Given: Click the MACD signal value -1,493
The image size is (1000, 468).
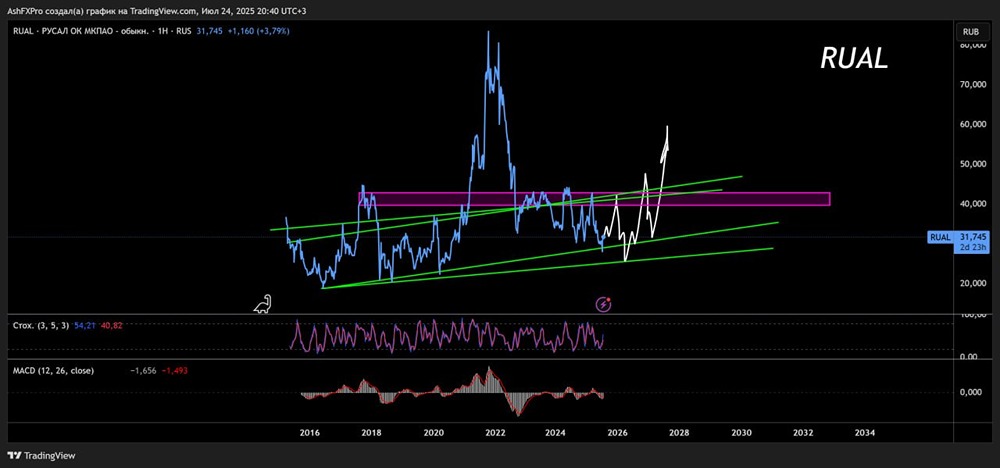Looking at the screenshot, I should [x=174, y=370].
